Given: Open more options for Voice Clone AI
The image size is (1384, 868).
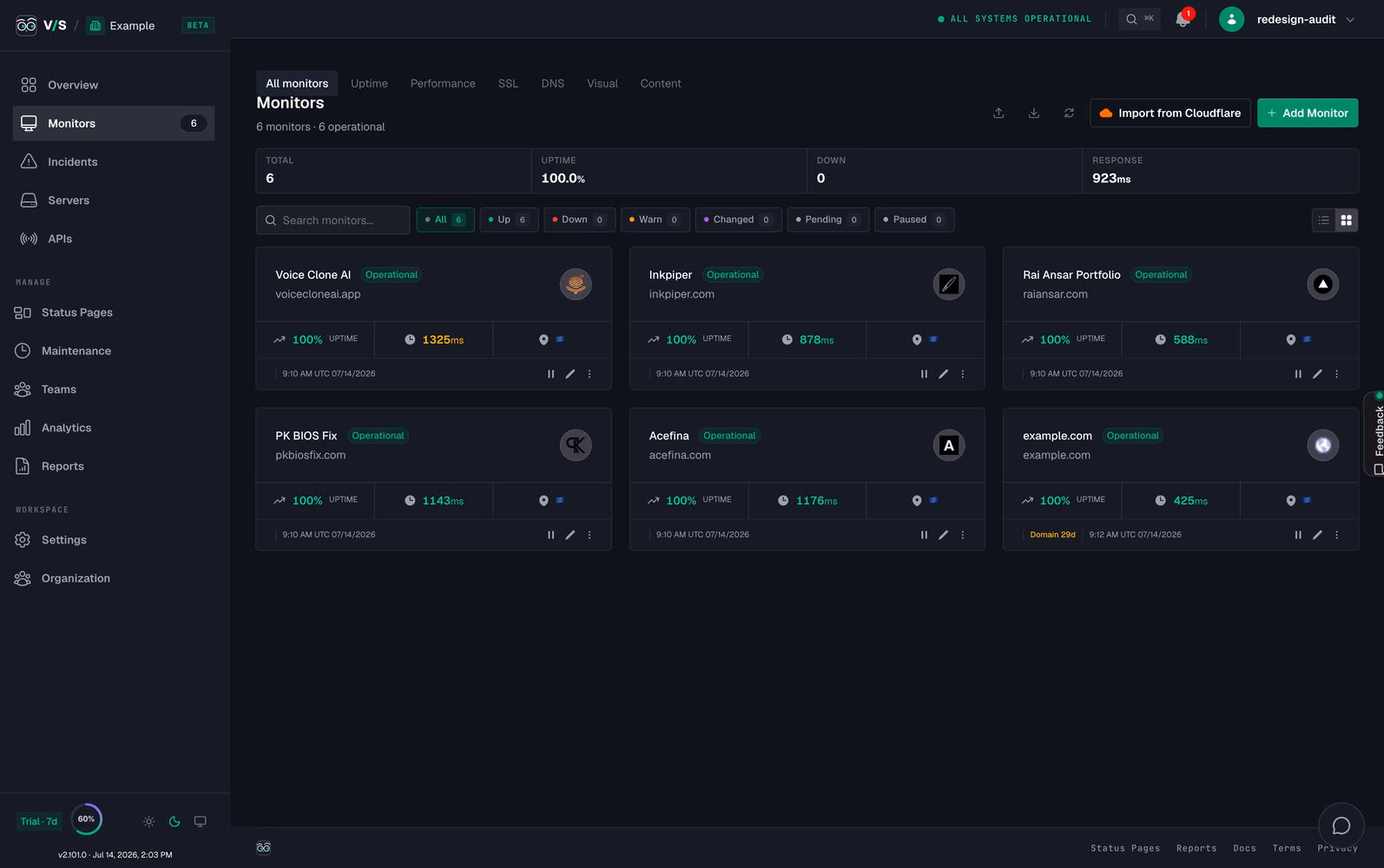Looking at the screenshot, I should tap(590, 374).
